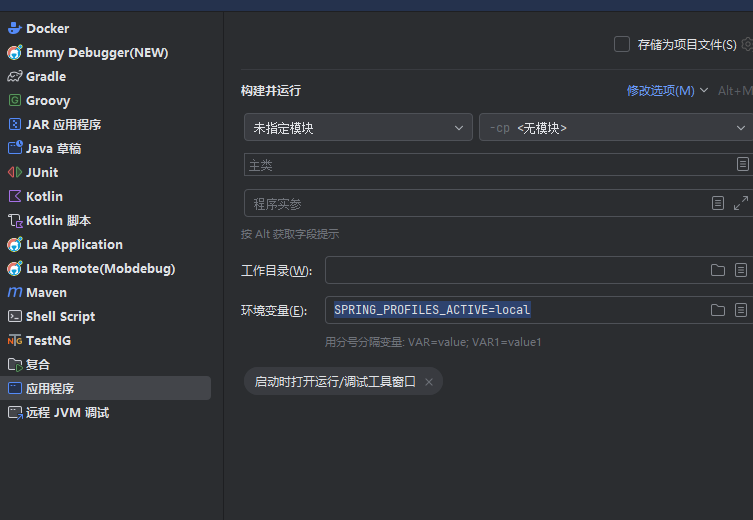The width and height of the screenshot is (753, 520).
Task: Select Lua Application entry
Action: [x=106, y=244]
